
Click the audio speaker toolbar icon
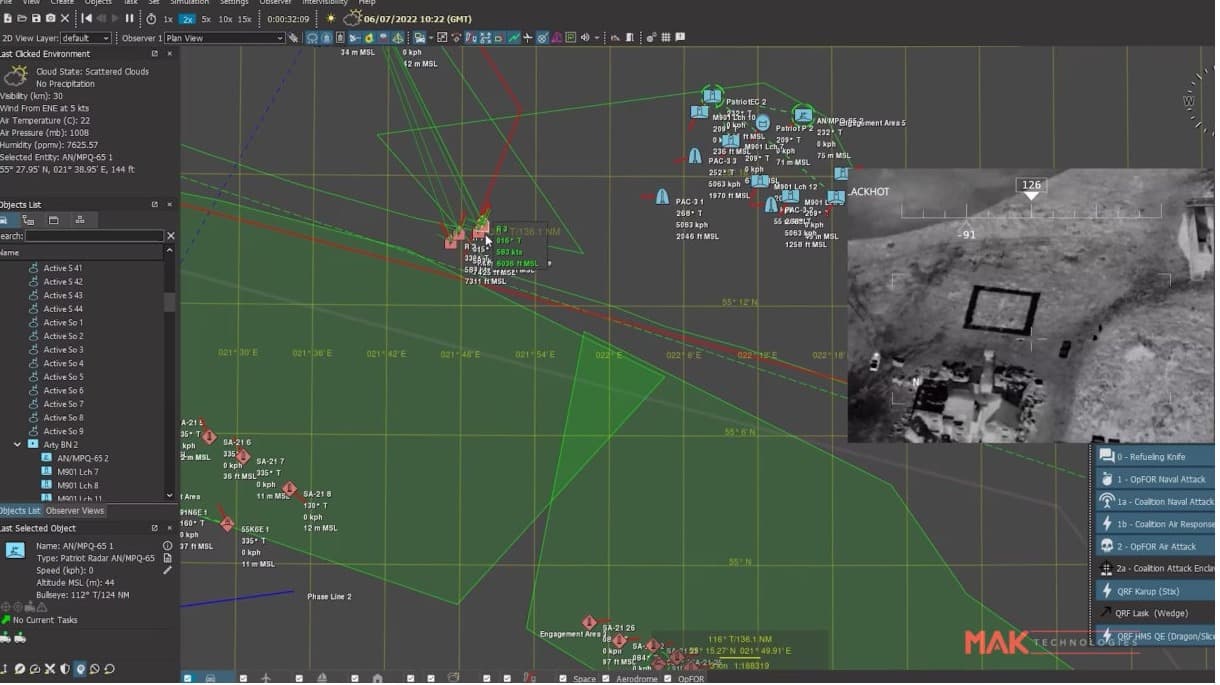(583, 38)
